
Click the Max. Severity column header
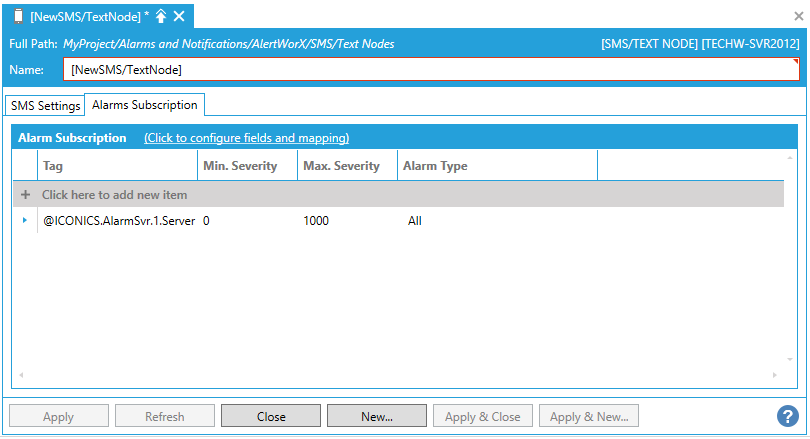tap(347, 166)
